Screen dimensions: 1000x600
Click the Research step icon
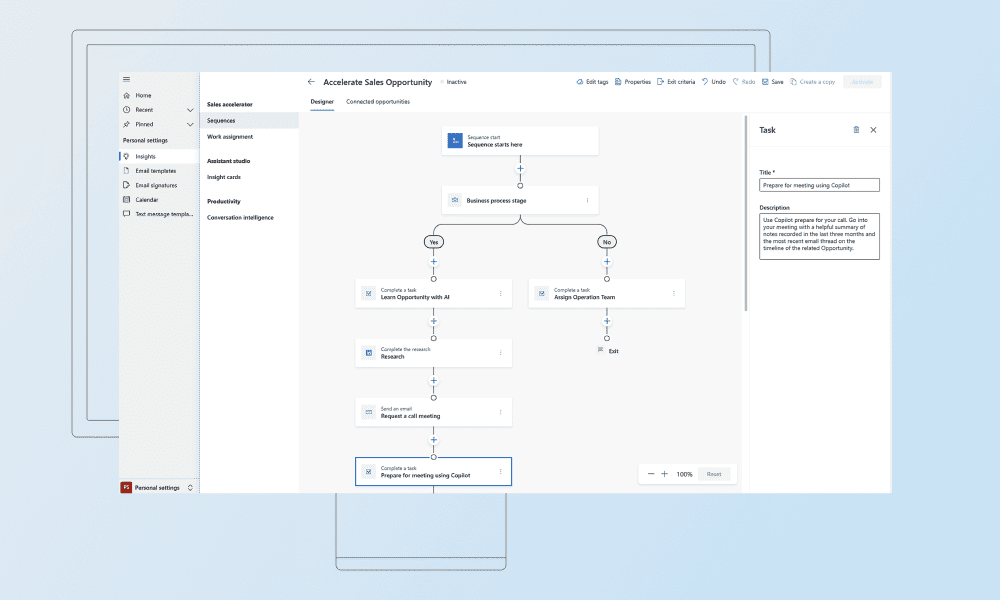point(369,353)
